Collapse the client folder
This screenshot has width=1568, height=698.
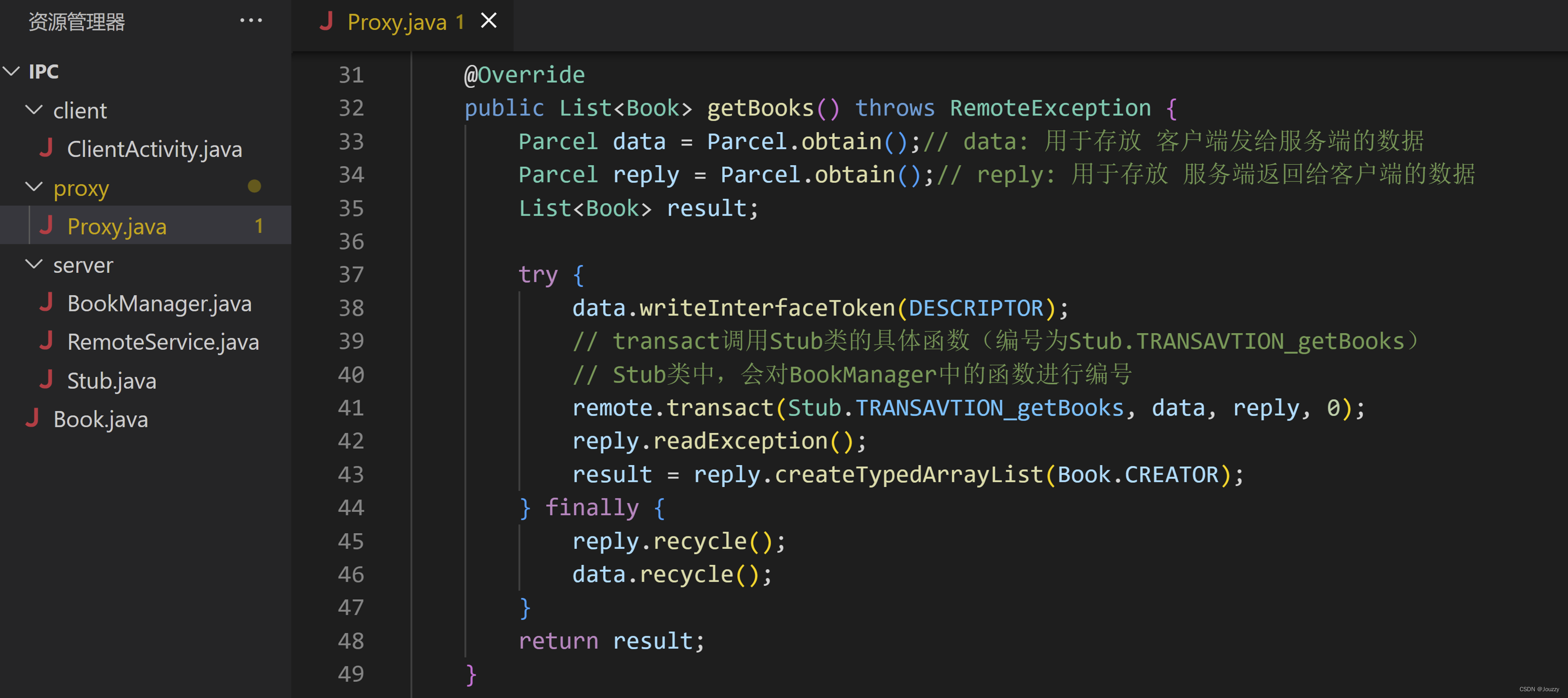(x=34, y=110)
